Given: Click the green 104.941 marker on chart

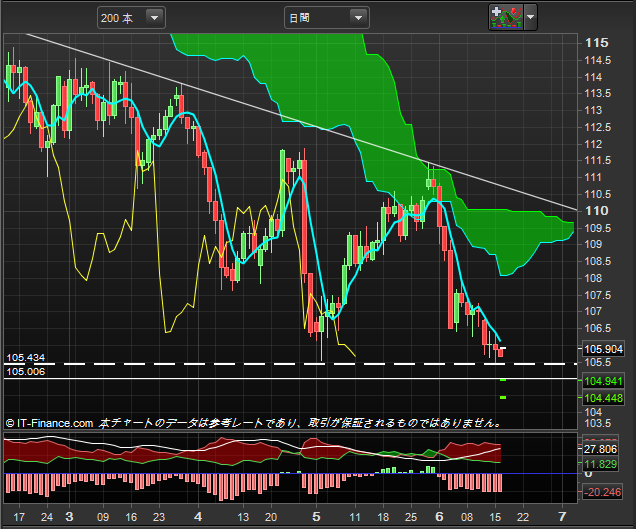Looking at the screenshot, I should click(503, 380).
